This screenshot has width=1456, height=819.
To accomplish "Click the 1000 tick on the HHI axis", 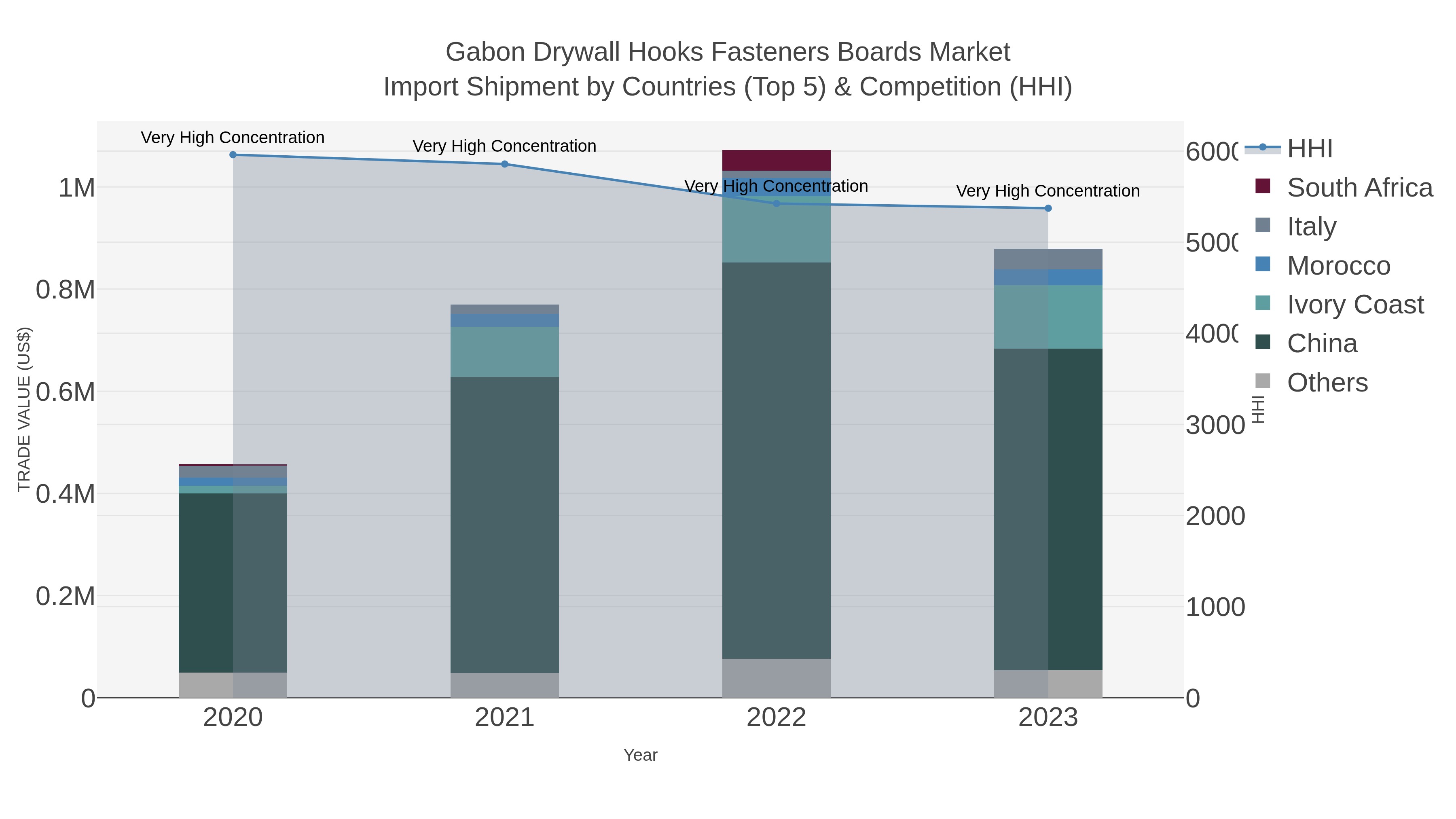I will tap(1215, 607).
